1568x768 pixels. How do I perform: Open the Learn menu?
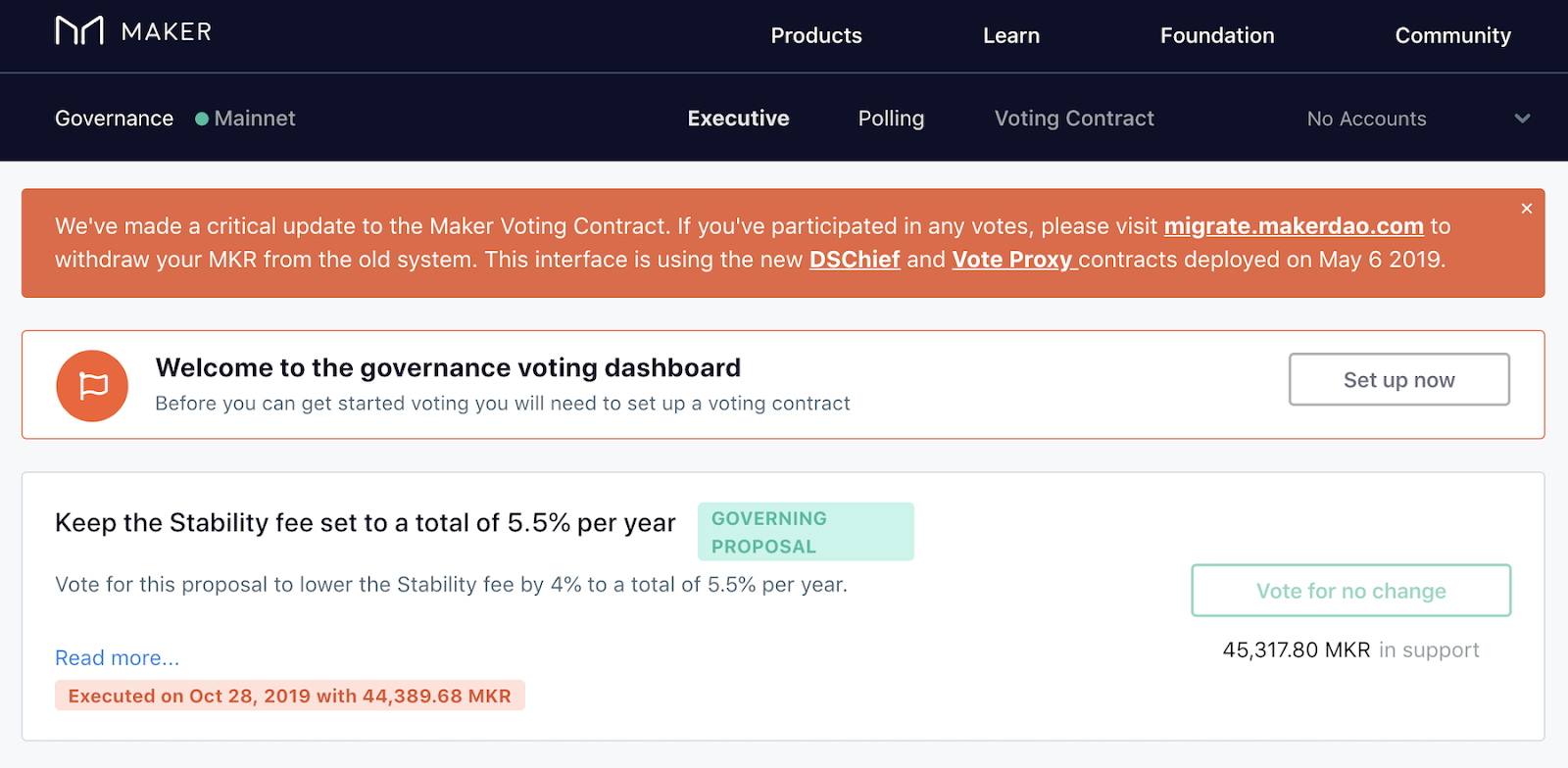pyautogui.click(x=1010, y=35)
